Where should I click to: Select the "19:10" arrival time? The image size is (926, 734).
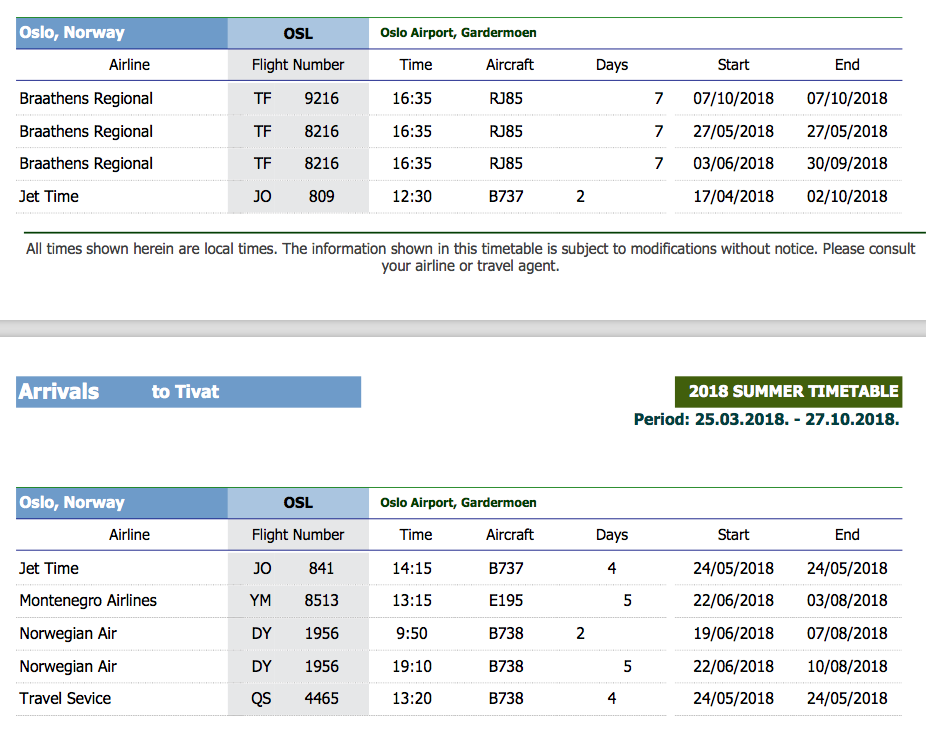pos(412,666)
